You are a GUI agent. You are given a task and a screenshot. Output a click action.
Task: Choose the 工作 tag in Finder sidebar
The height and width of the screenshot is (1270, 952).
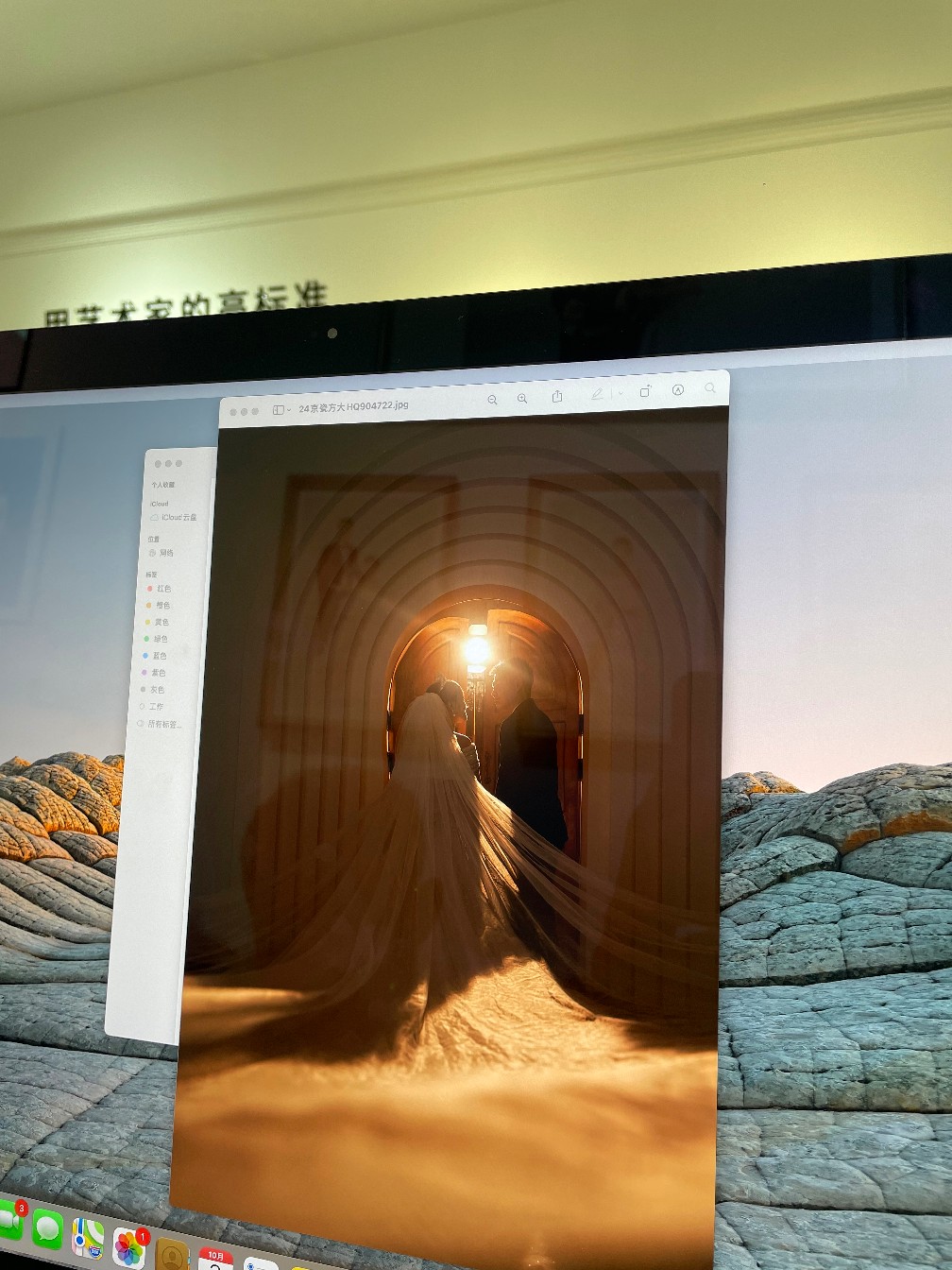click(152, 707)
